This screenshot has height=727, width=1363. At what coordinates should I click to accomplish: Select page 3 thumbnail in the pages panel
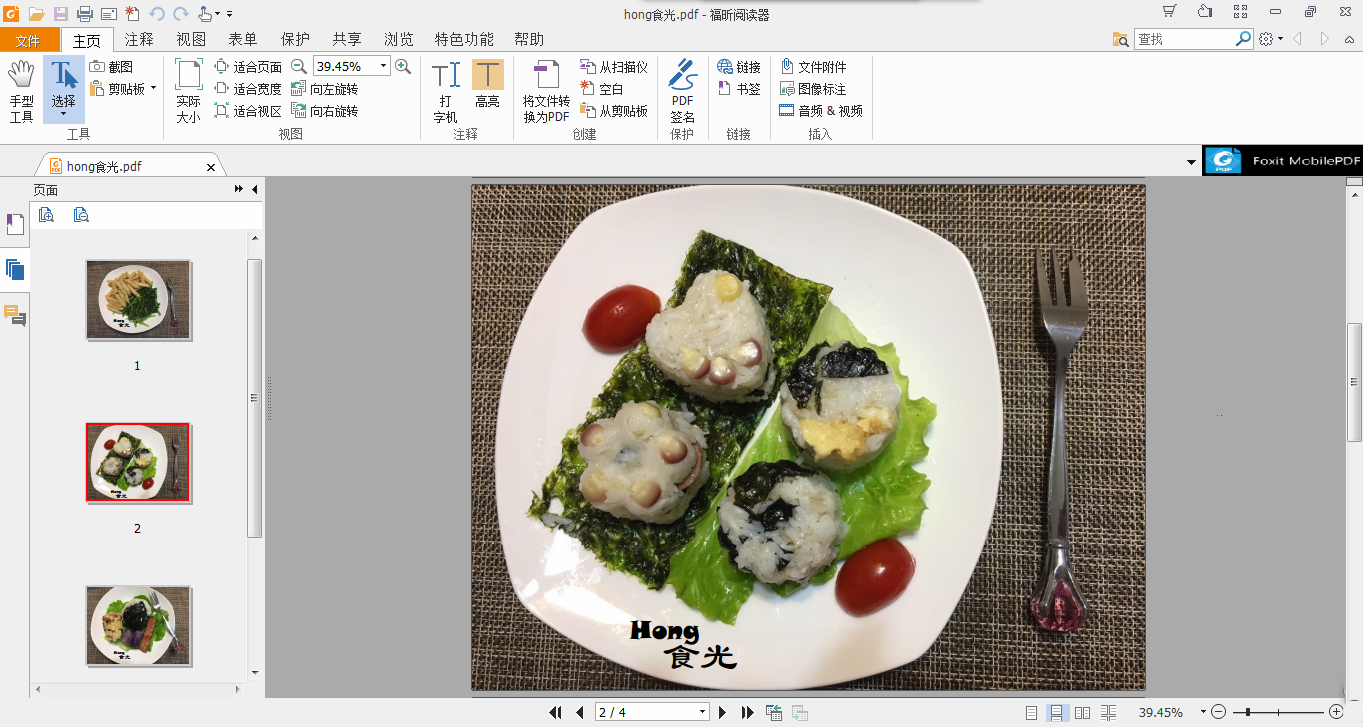coord(137,626)
